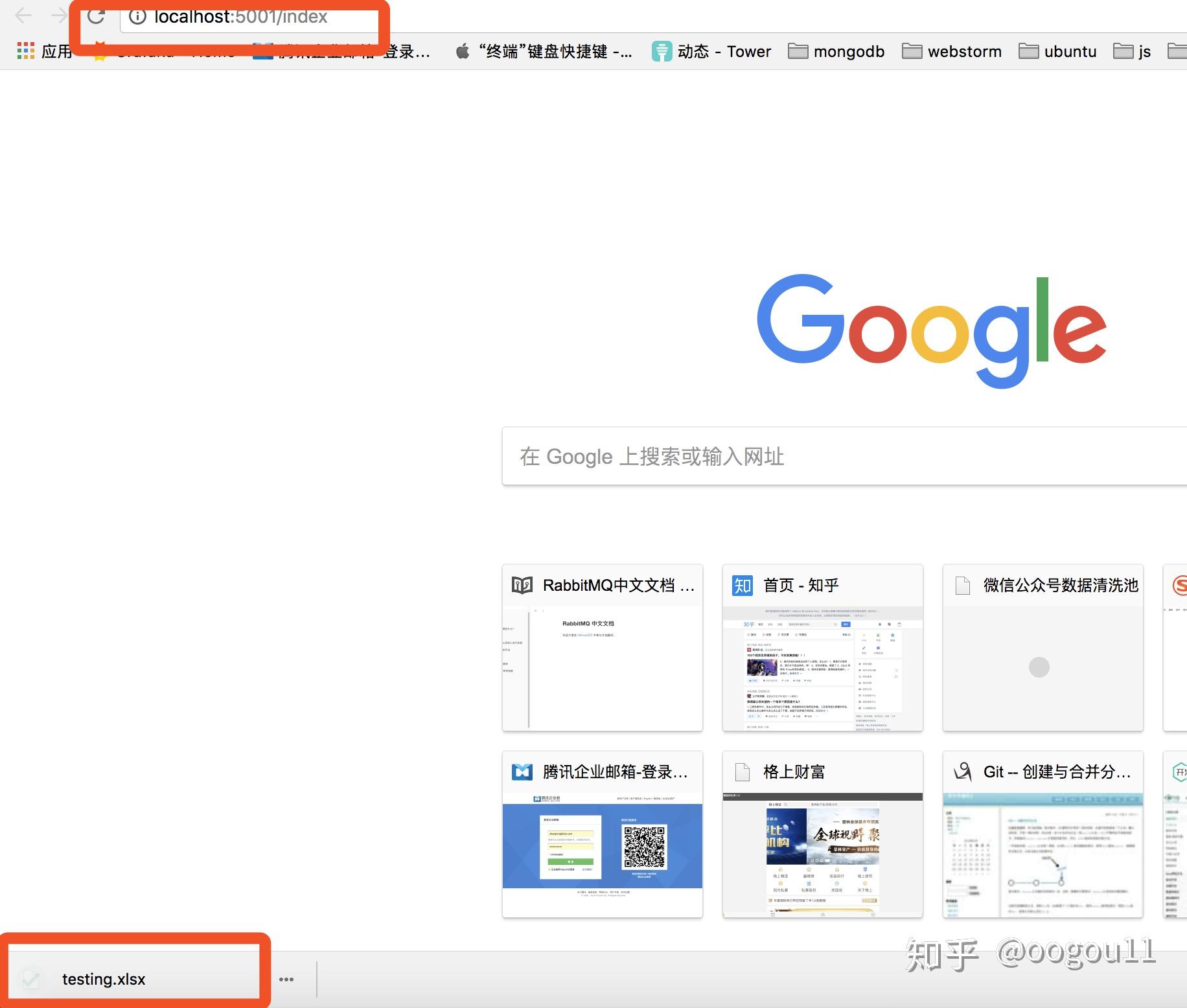Open the 终端键盘快捷键 bookmark
Viewport: 1187px width, 1008px height.
tap(543, 51)
